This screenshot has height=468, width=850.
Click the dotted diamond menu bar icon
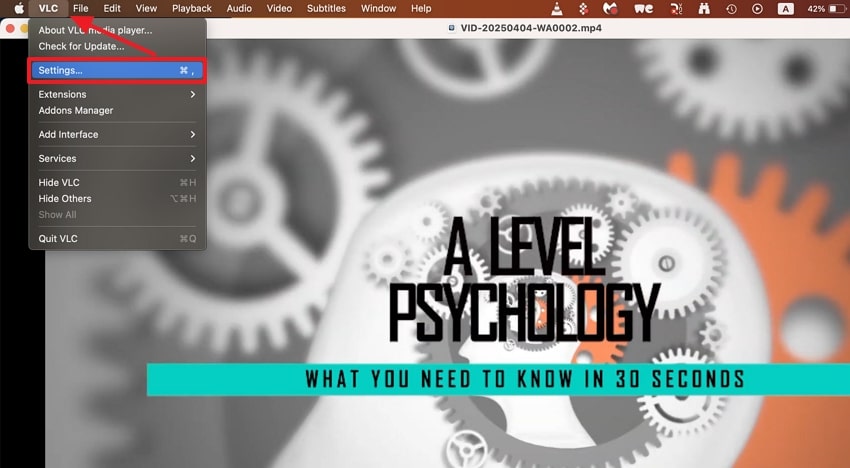(x=583, y=8)
